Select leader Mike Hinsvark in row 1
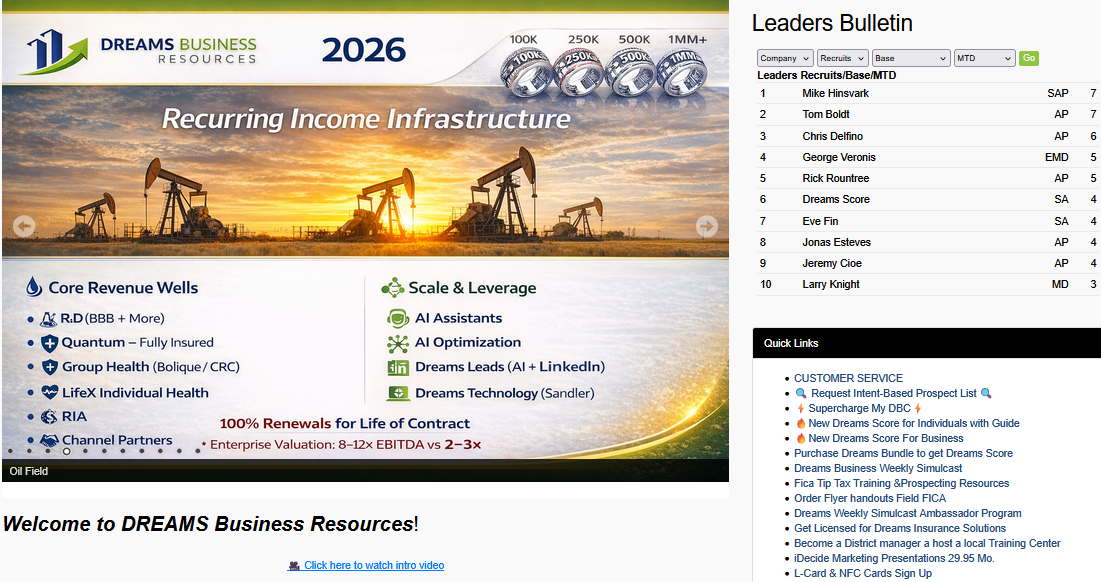Image resolution: width=1101 pixels, height=582 pixels. [835, 93]
